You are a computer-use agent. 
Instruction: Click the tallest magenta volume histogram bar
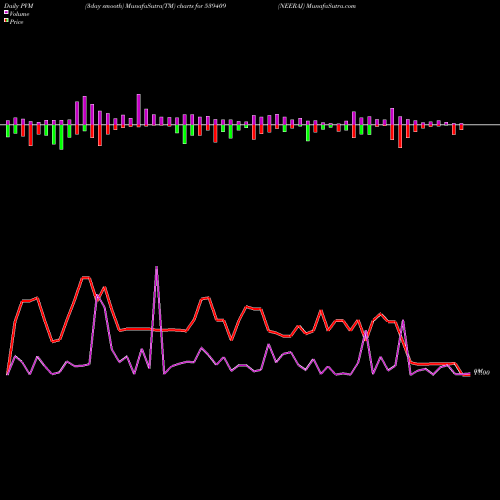(139, 110)
